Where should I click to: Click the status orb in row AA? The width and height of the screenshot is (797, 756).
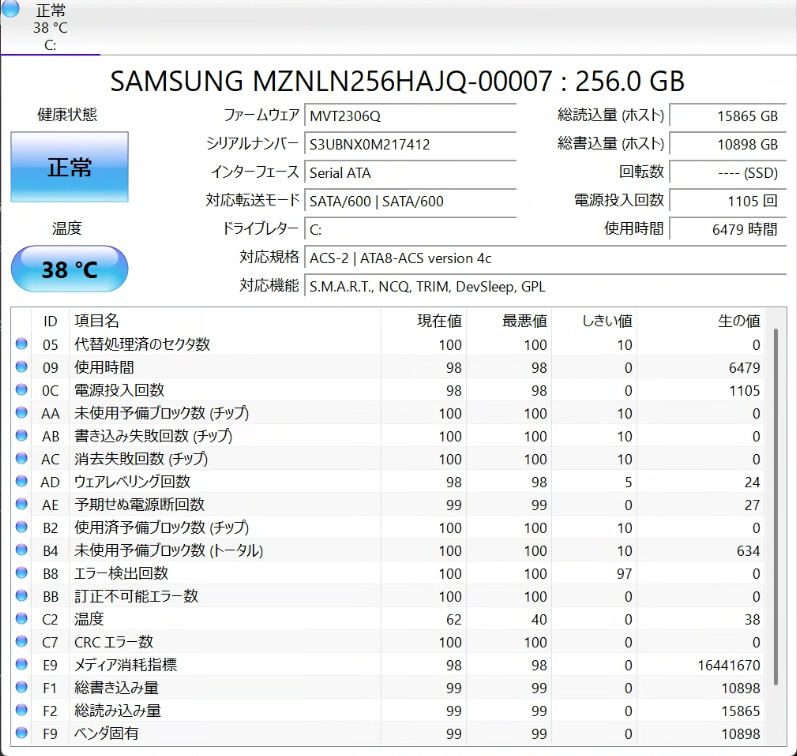[21, 412]
